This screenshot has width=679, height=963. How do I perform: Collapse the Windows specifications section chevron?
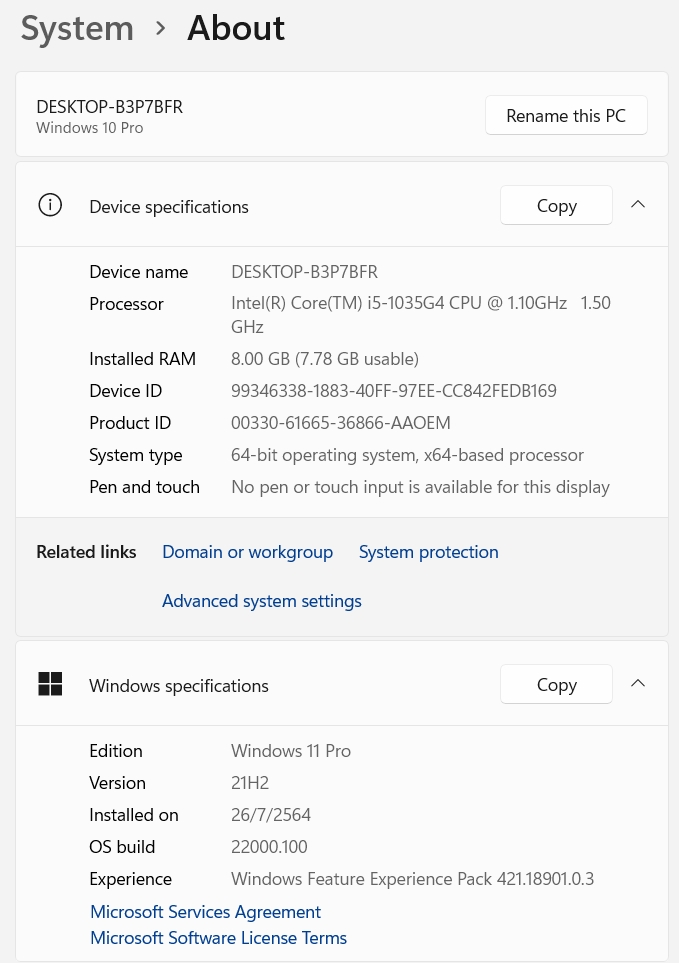tap(638, 684)
